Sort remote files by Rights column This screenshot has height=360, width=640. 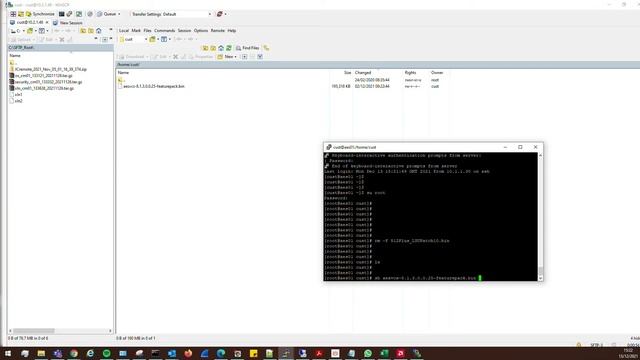410,73
